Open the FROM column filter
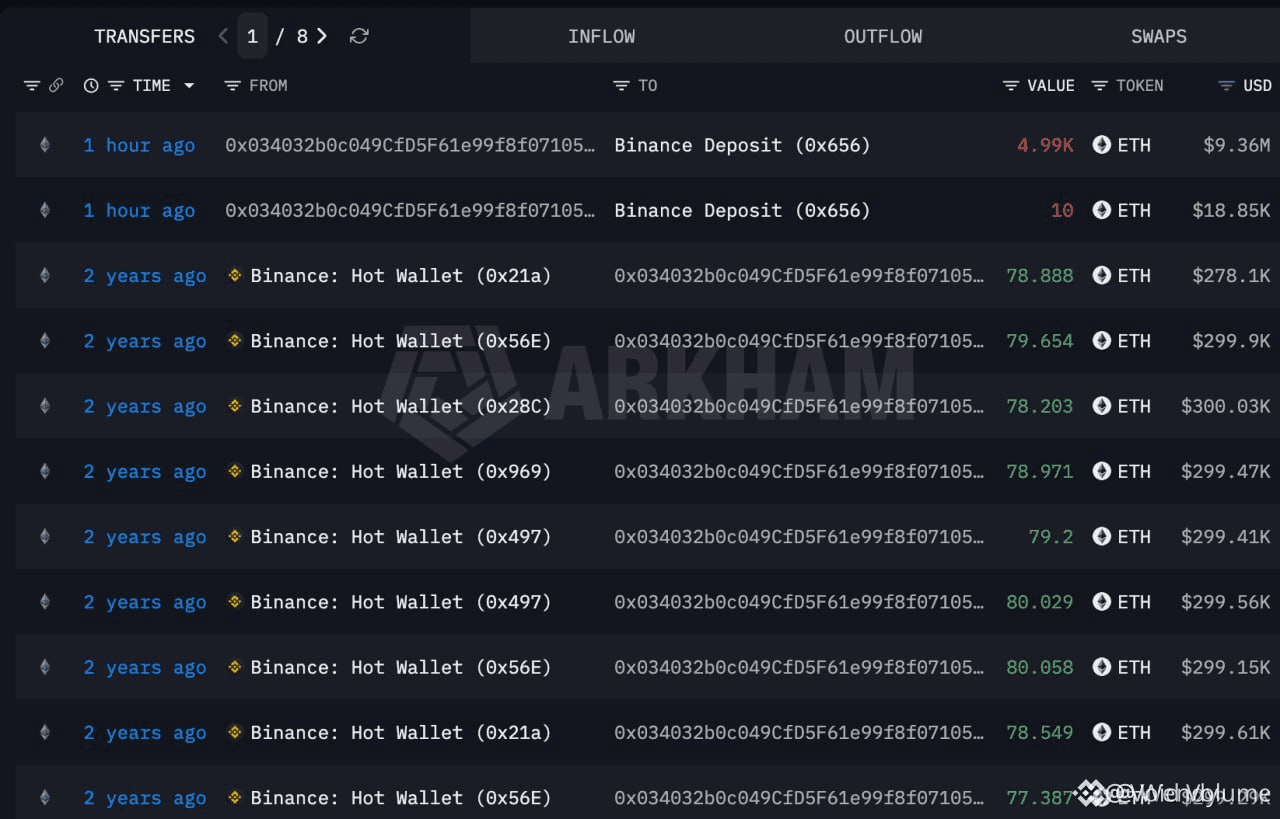Viewport: 1280px width, 819px height. click(233, 86)
